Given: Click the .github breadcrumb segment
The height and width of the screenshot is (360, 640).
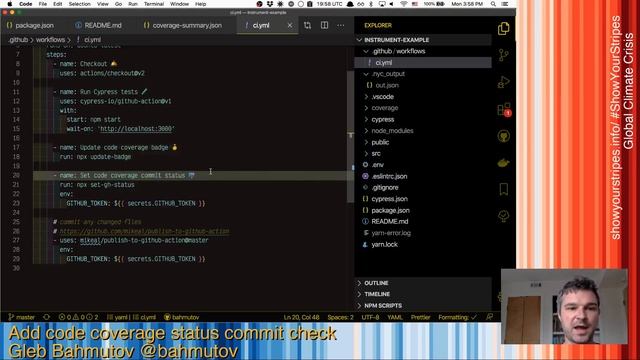Looking at the screenshot, I should point(18,40).
